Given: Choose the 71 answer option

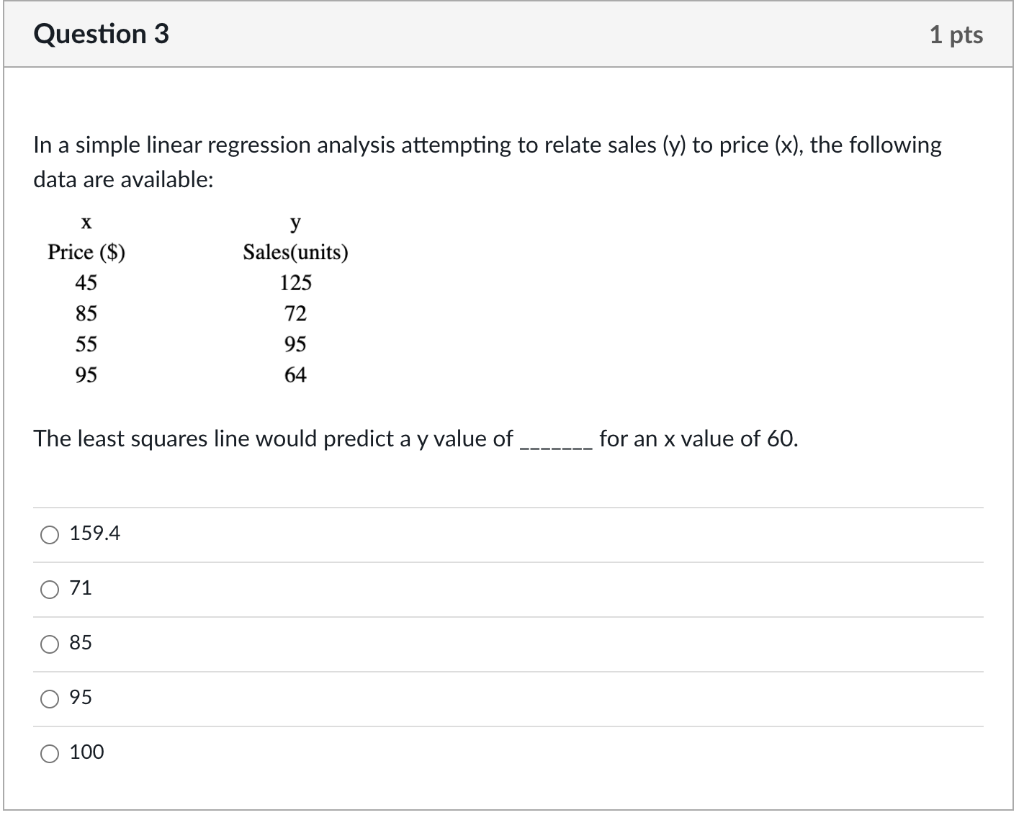Looking at the screenshot, I should point(51,590).
